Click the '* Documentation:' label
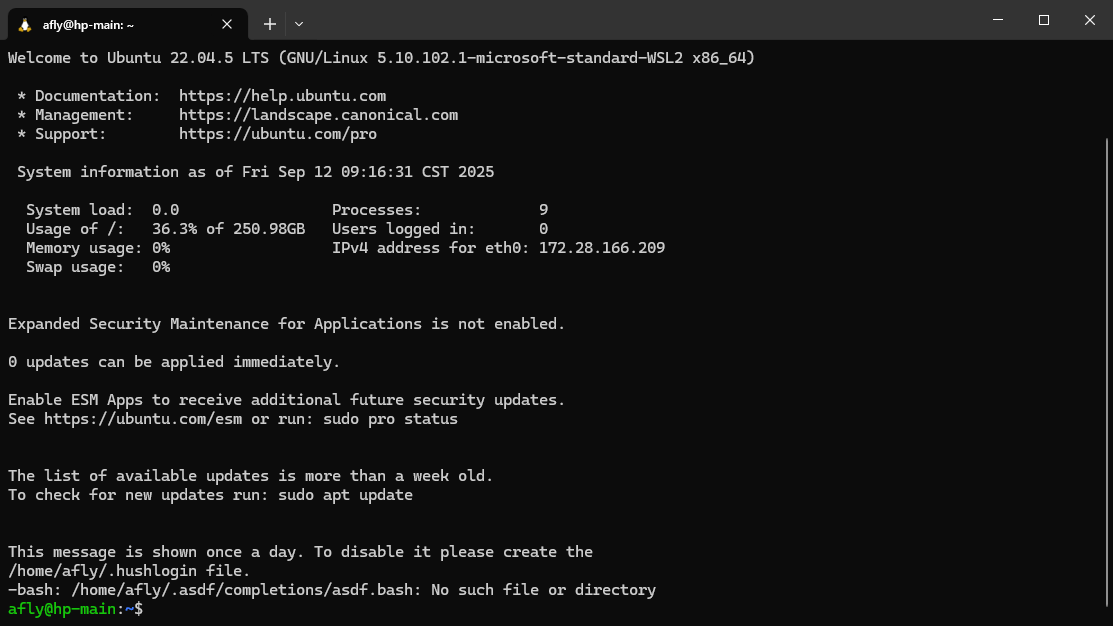The image size is (1113, 626). coord(89,96)
